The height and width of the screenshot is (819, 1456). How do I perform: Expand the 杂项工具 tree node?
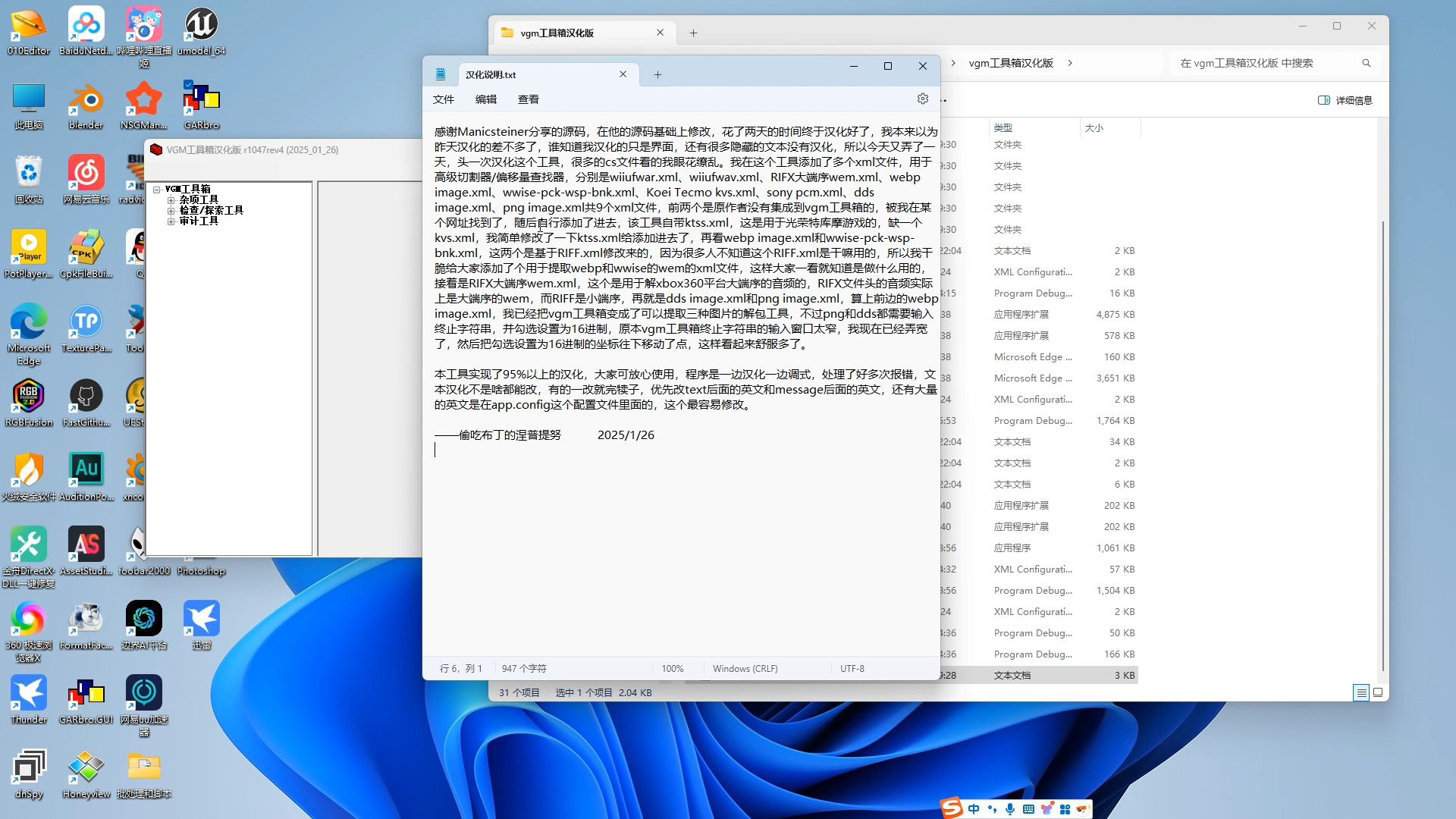coord(171,200)
